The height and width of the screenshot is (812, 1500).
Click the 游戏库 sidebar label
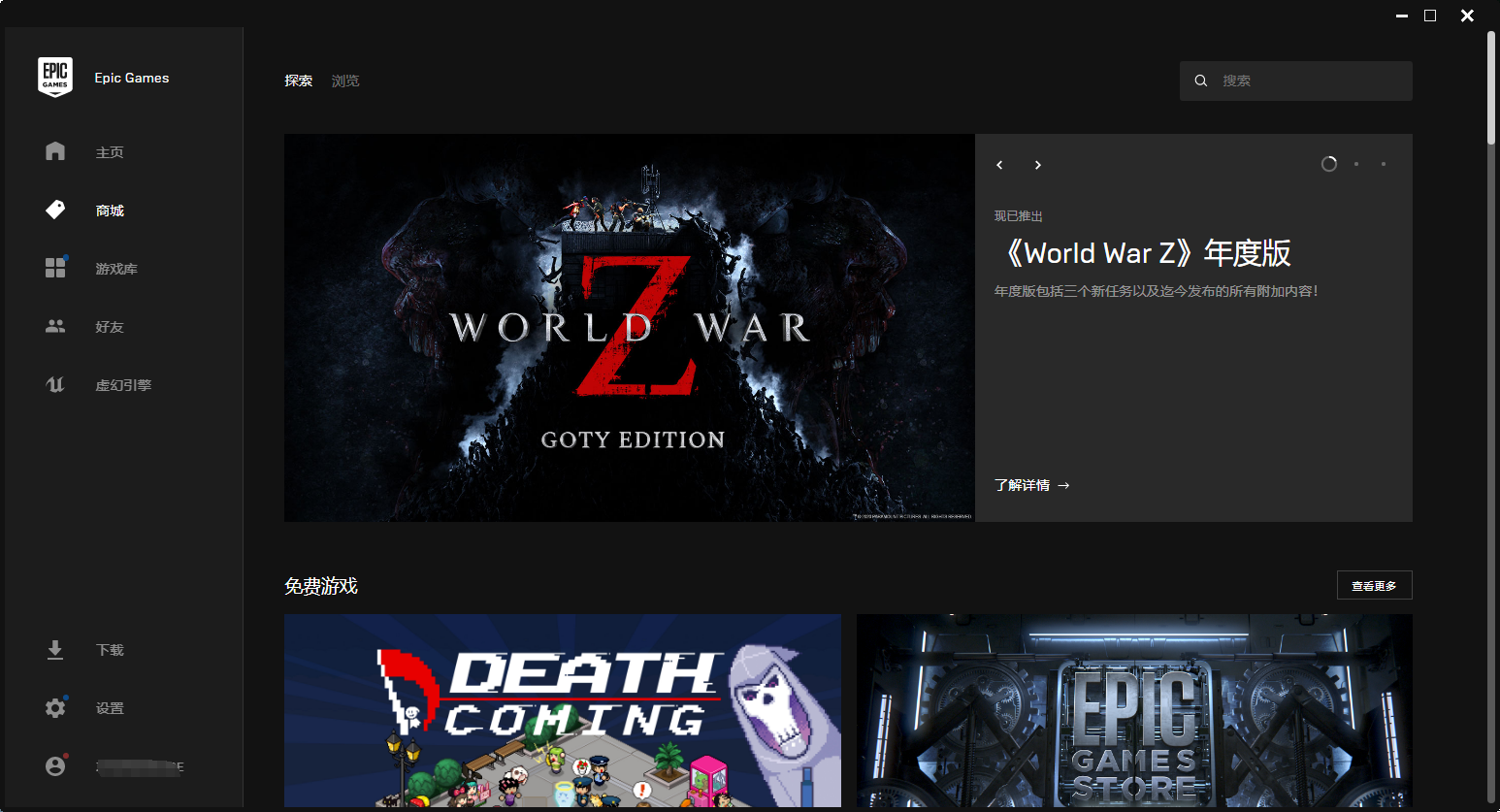(x=116, y=269)
